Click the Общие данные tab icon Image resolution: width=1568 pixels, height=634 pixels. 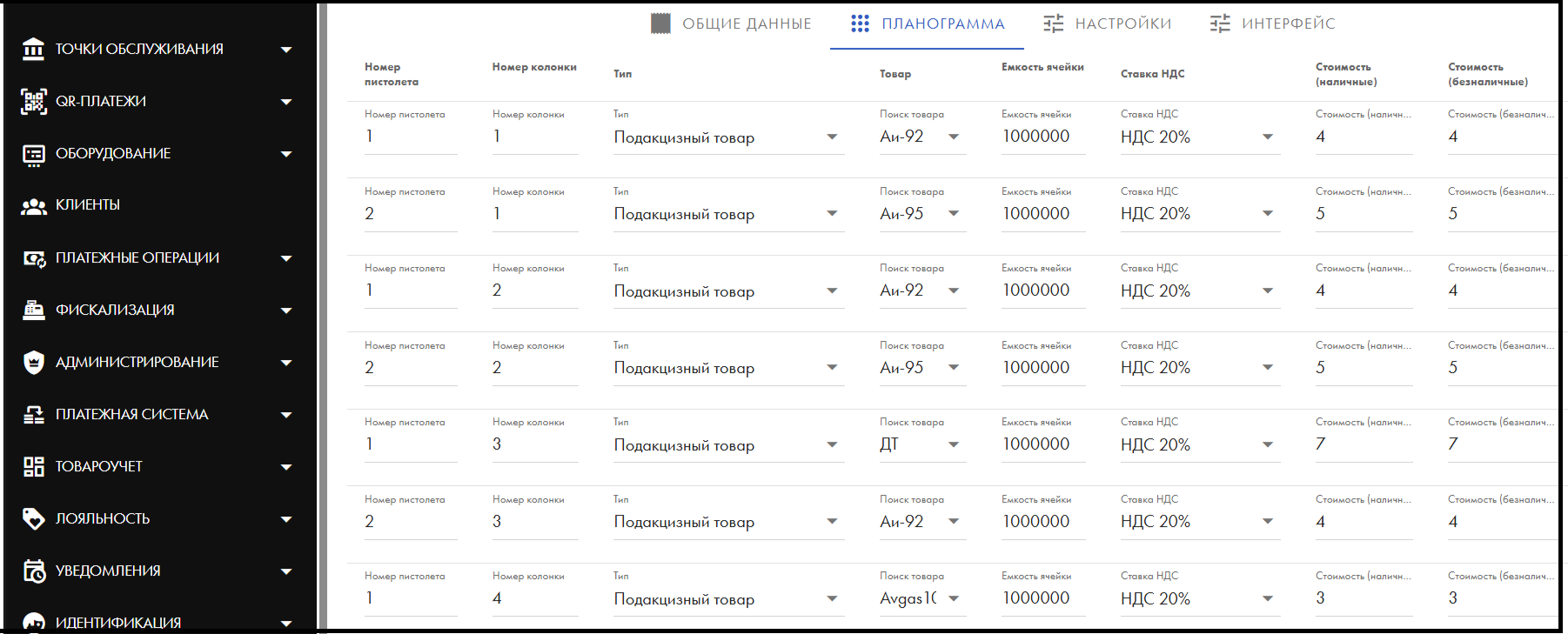point(660,23)
